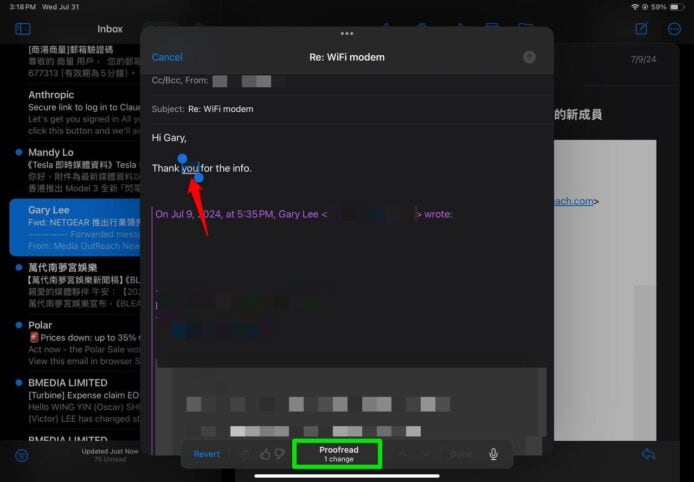
Task: Tap the send arrow button
Action: [529, 57]
